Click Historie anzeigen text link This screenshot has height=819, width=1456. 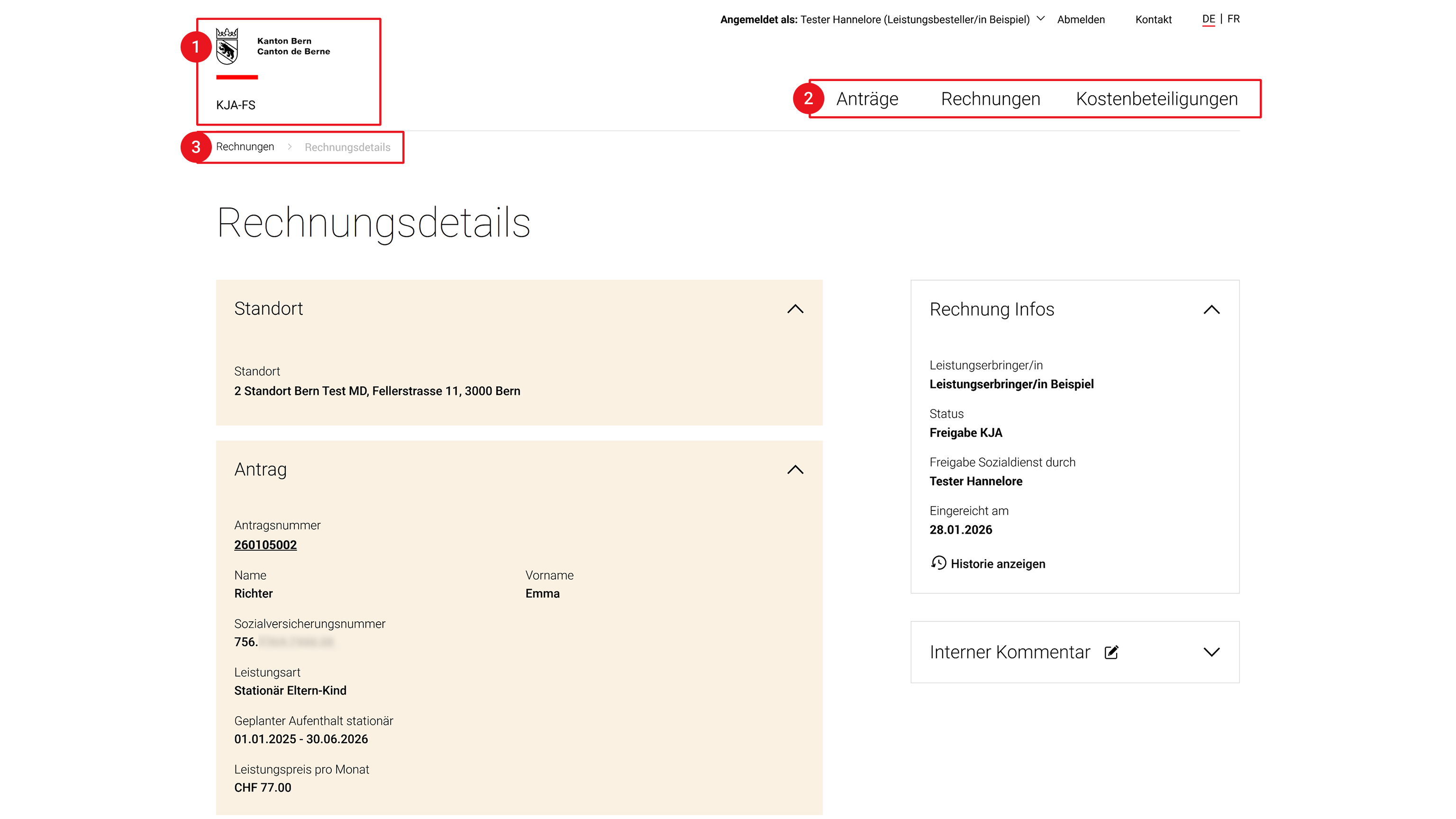pos(998,564)
